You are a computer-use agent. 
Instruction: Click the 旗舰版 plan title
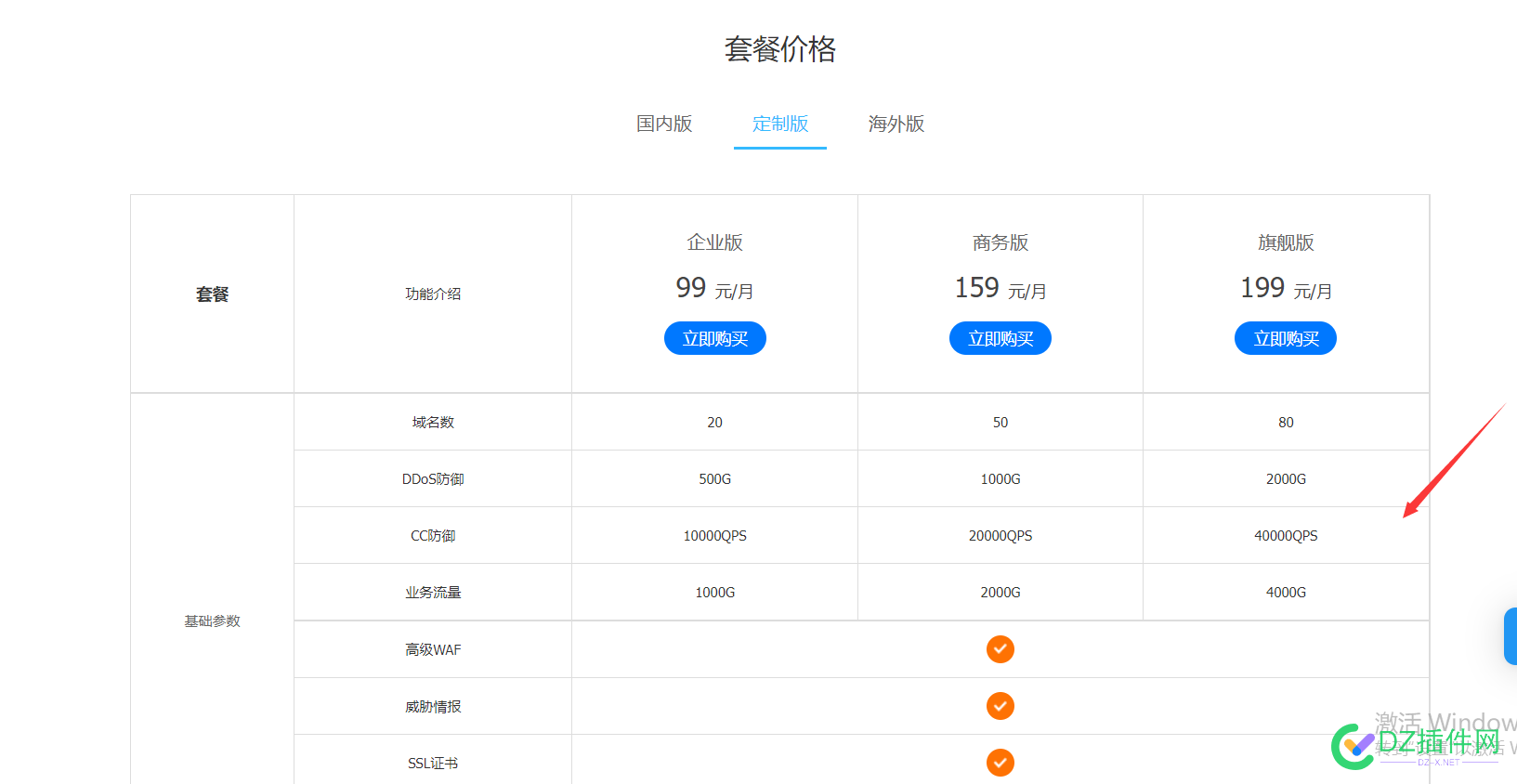pyautogui.click(x=1286, y=242)
